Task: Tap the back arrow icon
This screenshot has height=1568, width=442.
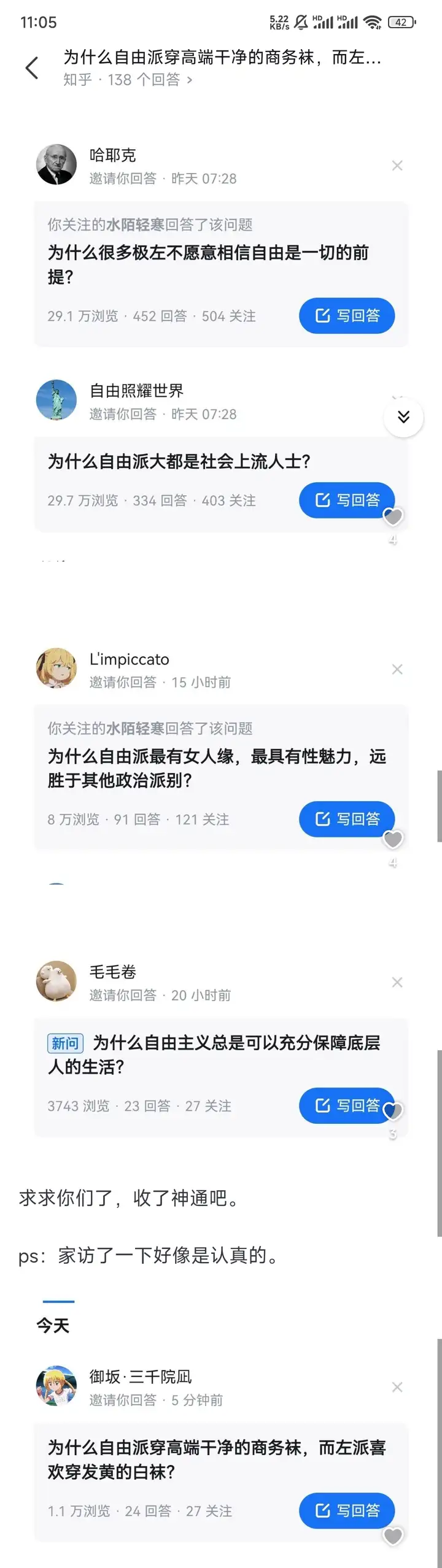Action: (32, 67)
